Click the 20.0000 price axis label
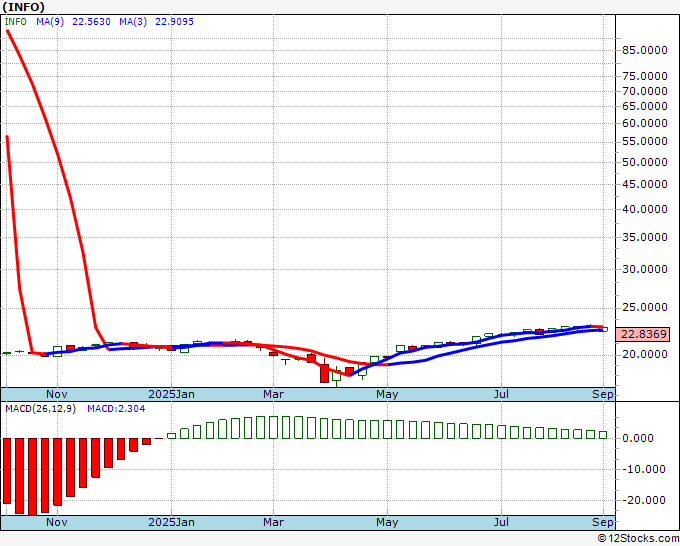 644,354
